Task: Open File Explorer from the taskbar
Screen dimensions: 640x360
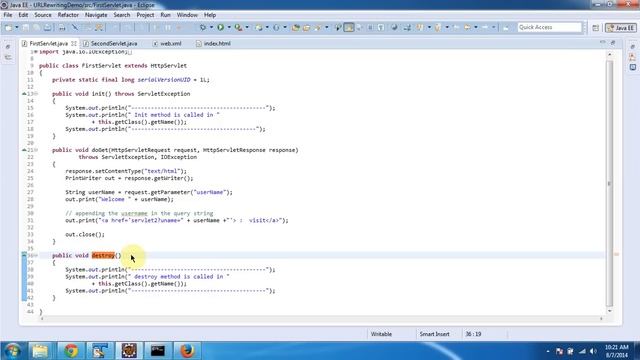Action: coord(40,351)
